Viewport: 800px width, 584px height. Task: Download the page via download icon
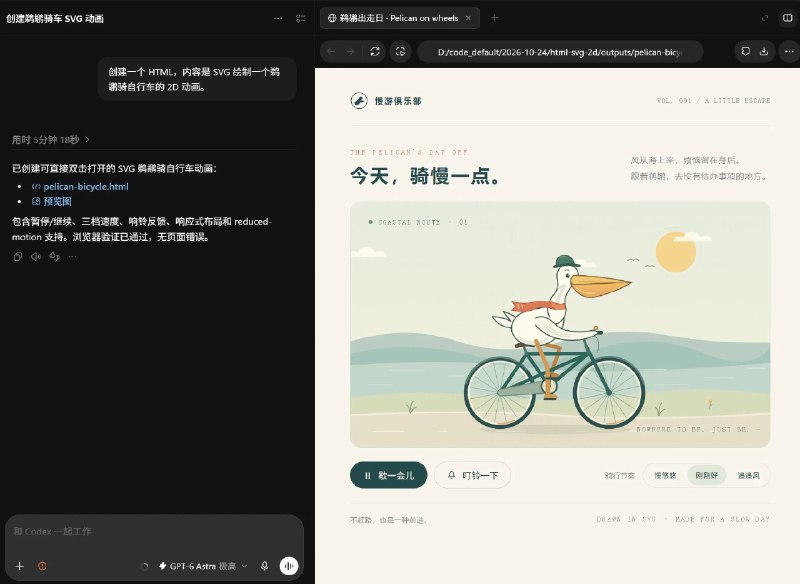764,52
